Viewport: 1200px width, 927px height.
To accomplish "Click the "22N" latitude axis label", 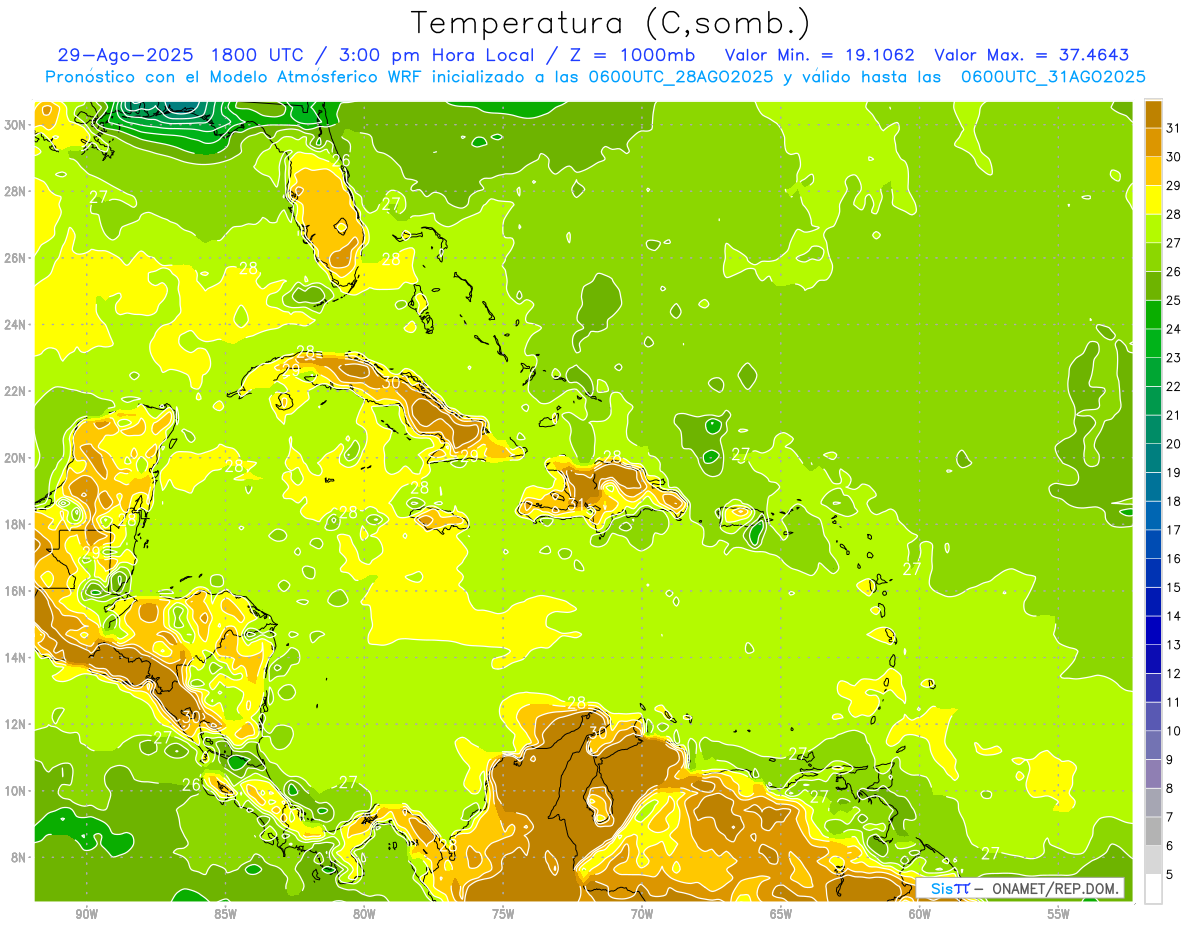I will [16, 391].
